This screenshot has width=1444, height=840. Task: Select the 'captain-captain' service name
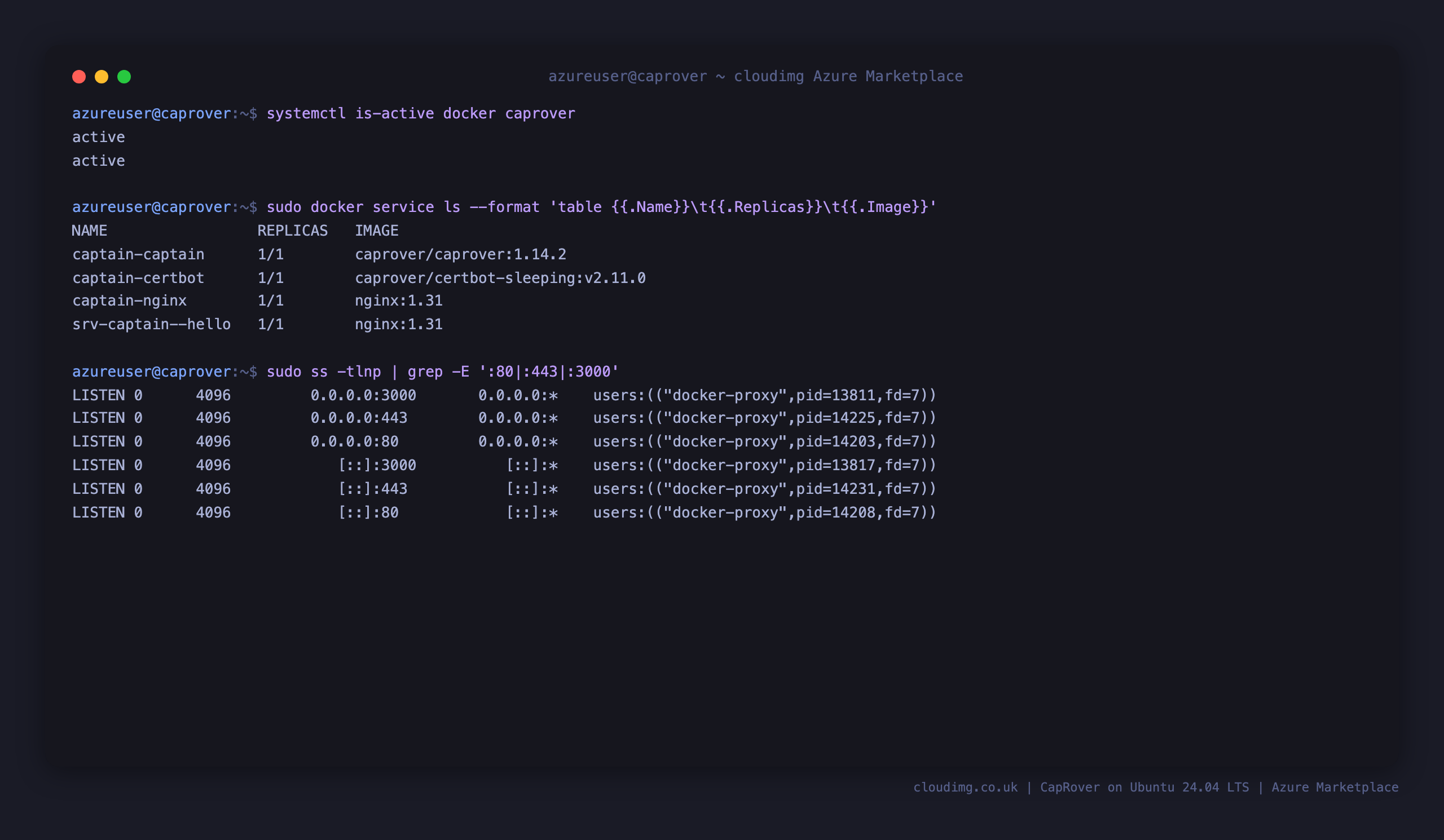pyautogui.click(x=138, y=254)
